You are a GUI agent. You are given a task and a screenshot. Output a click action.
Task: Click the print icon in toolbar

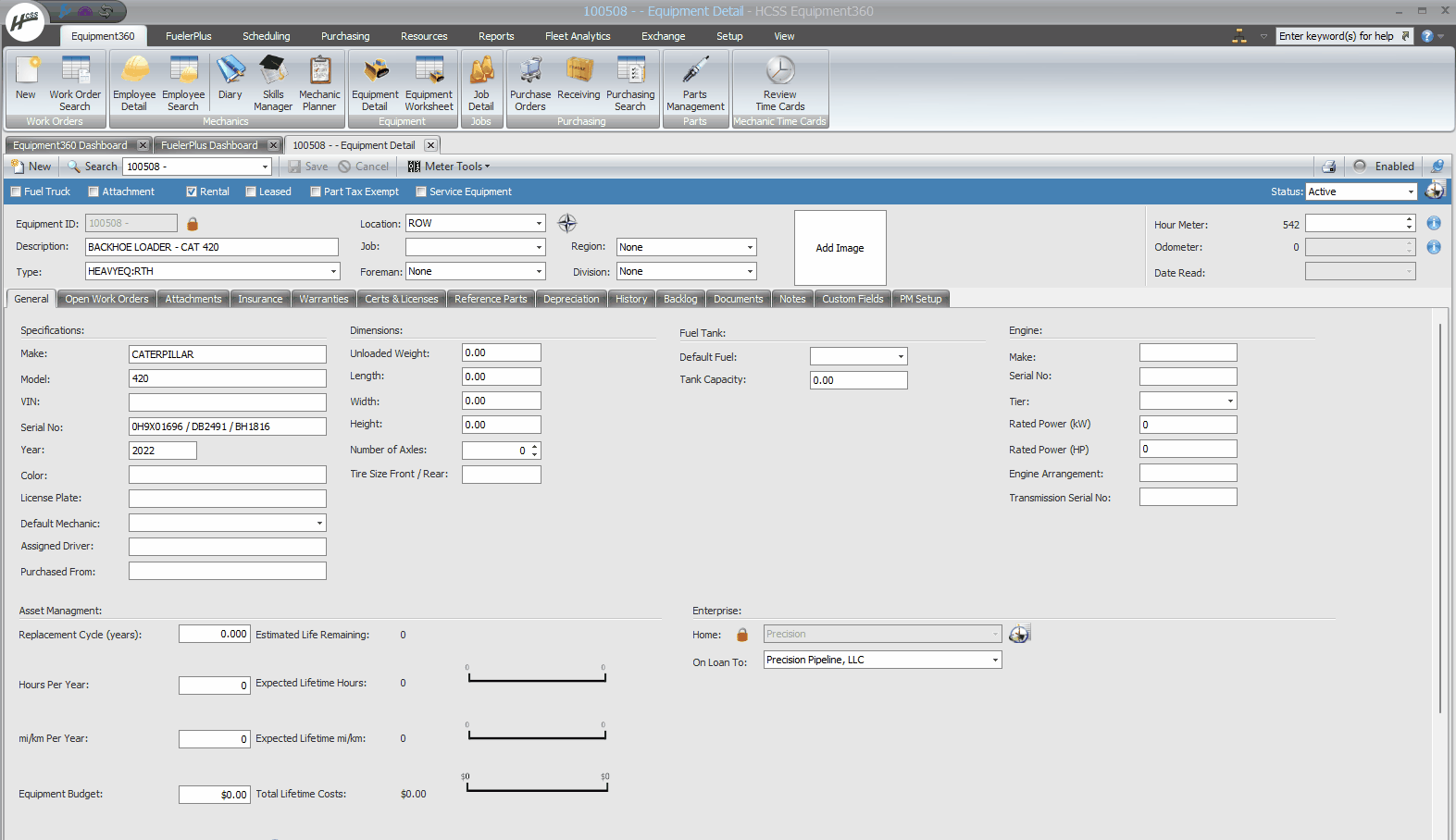point(1328,167)
